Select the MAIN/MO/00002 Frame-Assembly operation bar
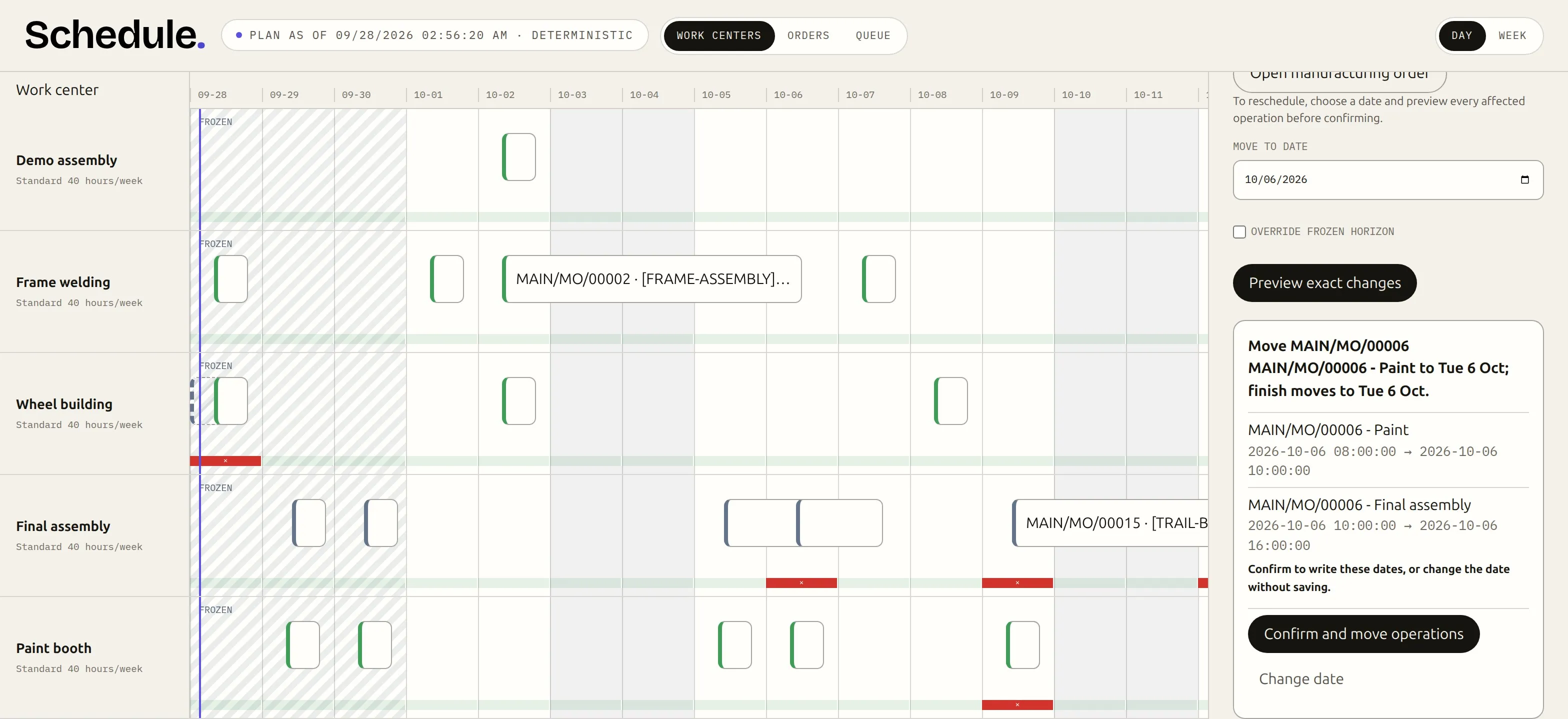The height and width of the screenshot is (719, 1568). [651, 279]
